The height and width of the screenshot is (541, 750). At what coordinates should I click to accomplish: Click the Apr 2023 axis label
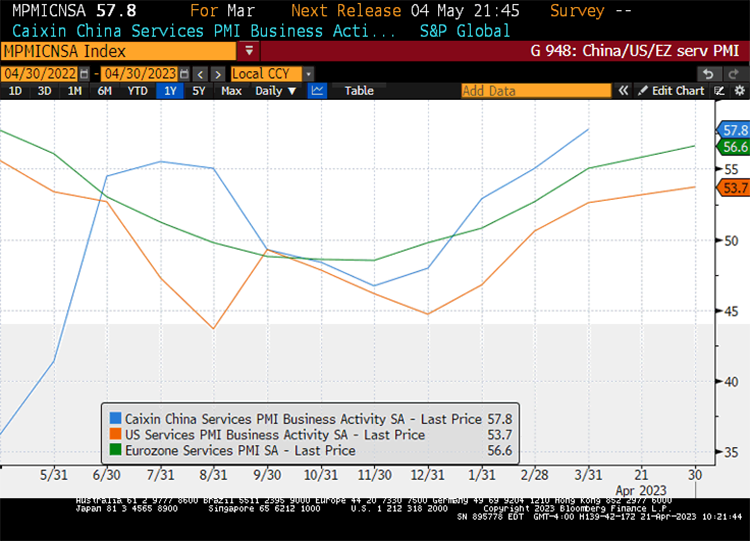640,490
